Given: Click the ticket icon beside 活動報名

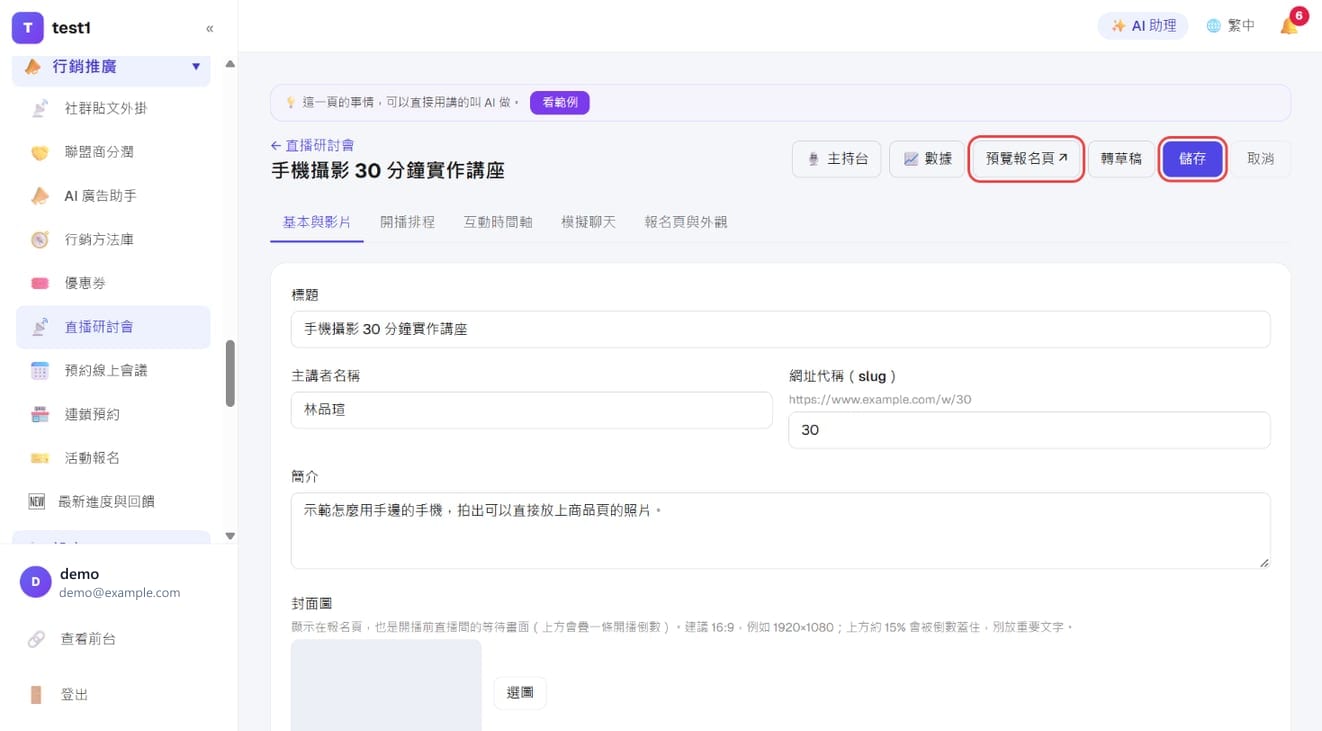Looking at the screenshot, I should pyautogui.click(x=40, y=458).
